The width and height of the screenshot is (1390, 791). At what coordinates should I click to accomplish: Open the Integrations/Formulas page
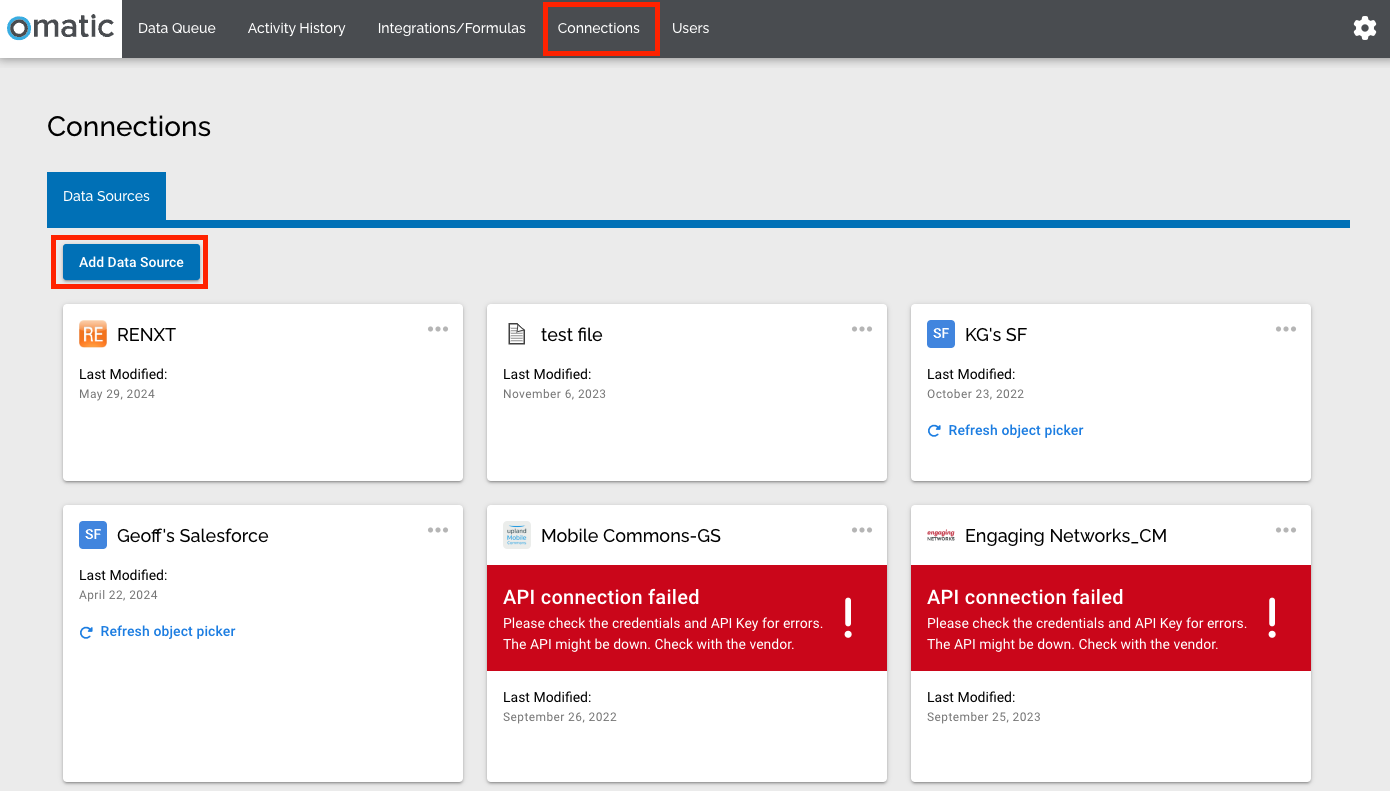click(451, 28)
